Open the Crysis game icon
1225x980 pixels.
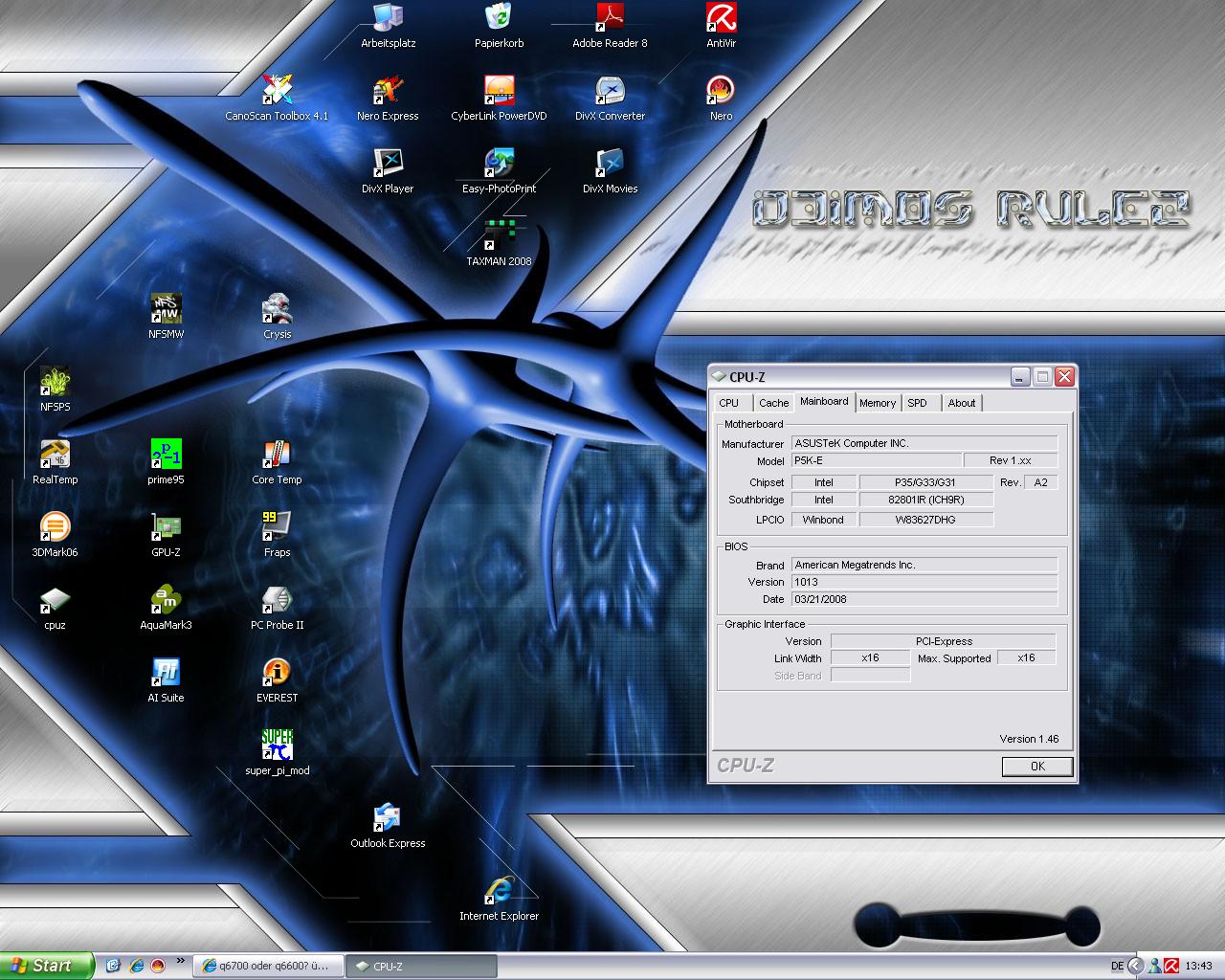click(277, 317)
